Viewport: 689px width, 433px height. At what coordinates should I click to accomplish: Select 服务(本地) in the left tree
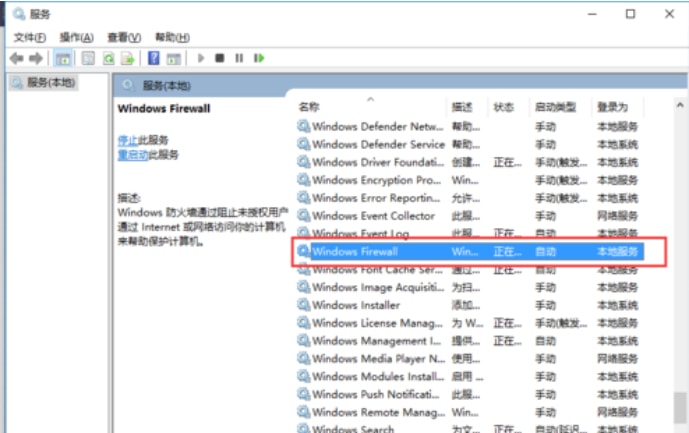point(43,83)
